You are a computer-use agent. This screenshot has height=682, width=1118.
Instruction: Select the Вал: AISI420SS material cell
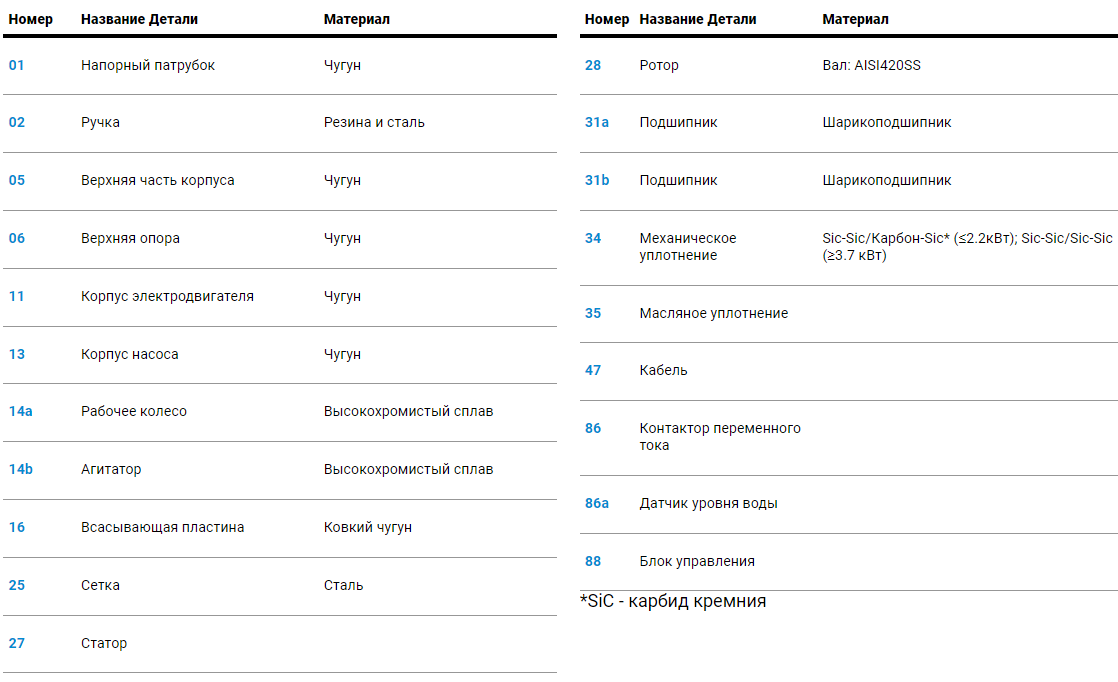872,65
